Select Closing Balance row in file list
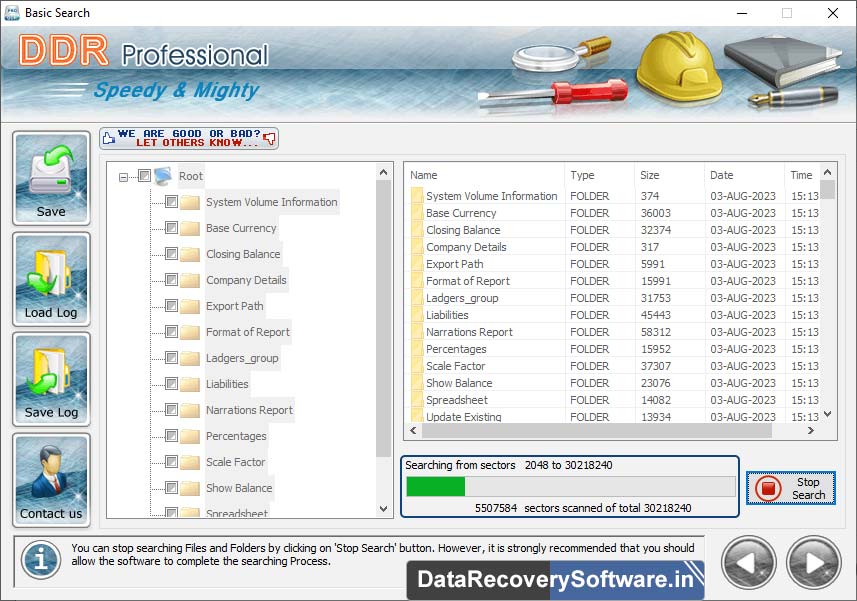This screenshot has width=857, height=601. tap(614, 229)
